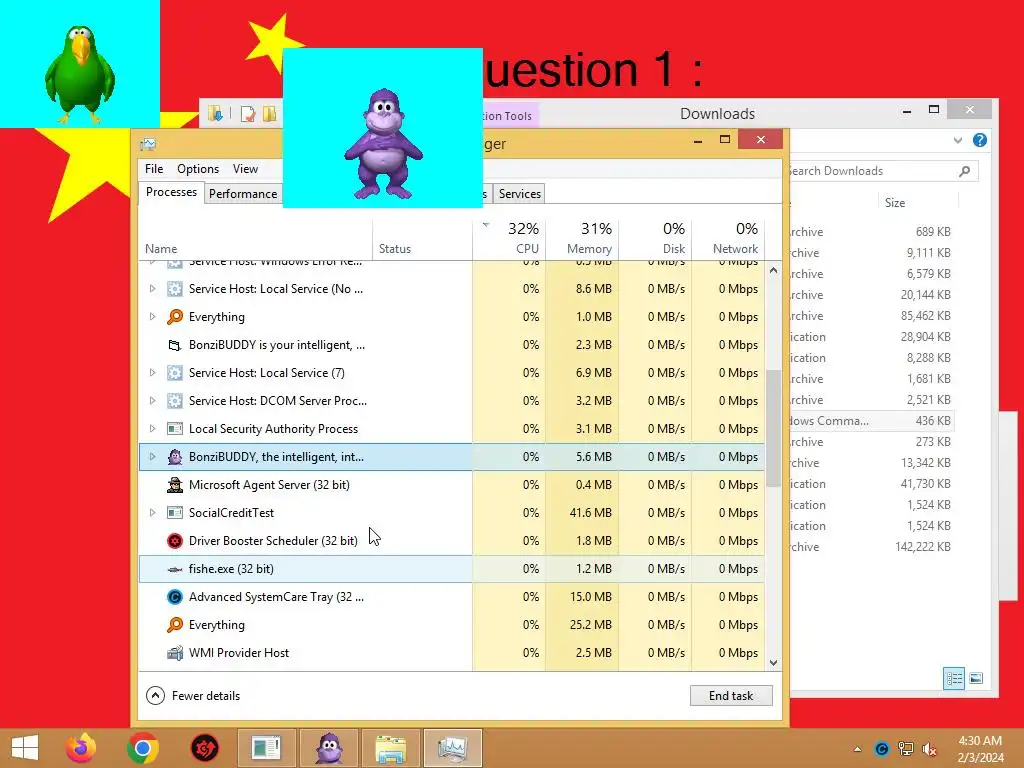
Task: Expand the SocialCreditTest process
Action: pyautogui.click(x=152, y=513)
